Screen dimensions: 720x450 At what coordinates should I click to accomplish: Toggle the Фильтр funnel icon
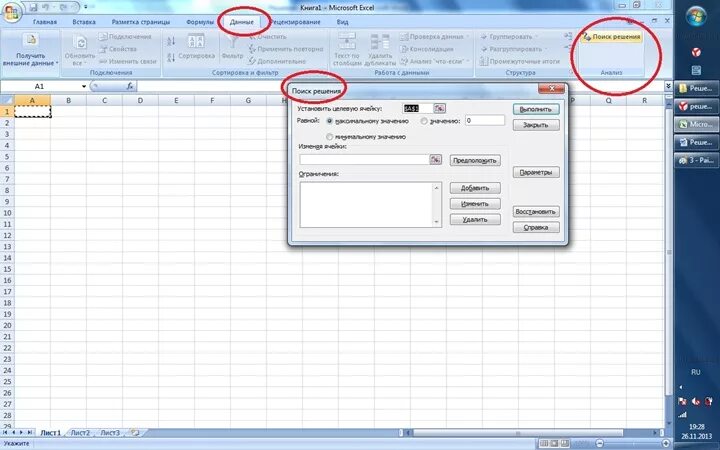(232, 41)
